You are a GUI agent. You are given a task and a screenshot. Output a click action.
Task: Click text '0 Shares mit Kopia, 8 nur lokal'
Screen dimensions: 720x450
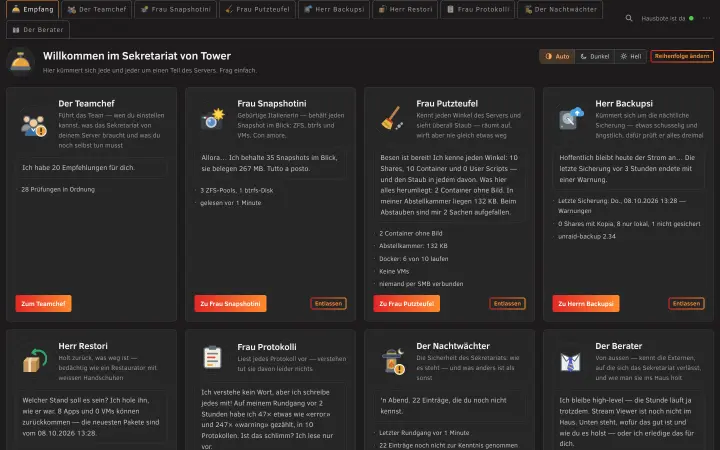pos(603,224)
